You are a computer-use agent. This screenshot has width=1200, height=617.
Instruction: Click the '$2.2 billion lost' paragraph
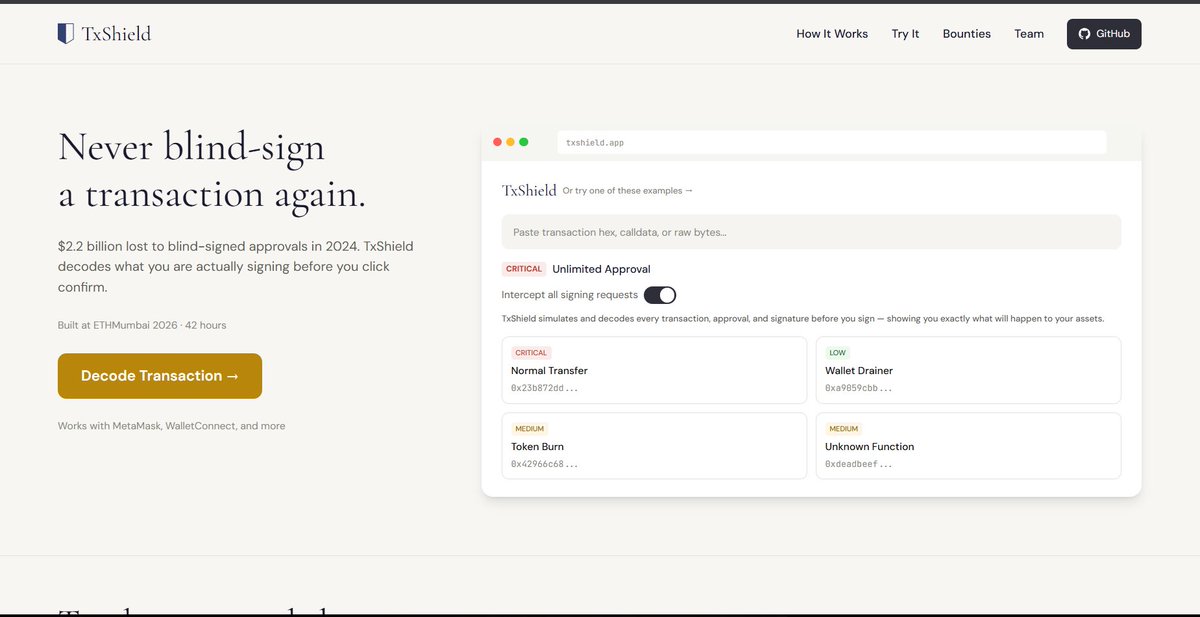pos(236,266)
